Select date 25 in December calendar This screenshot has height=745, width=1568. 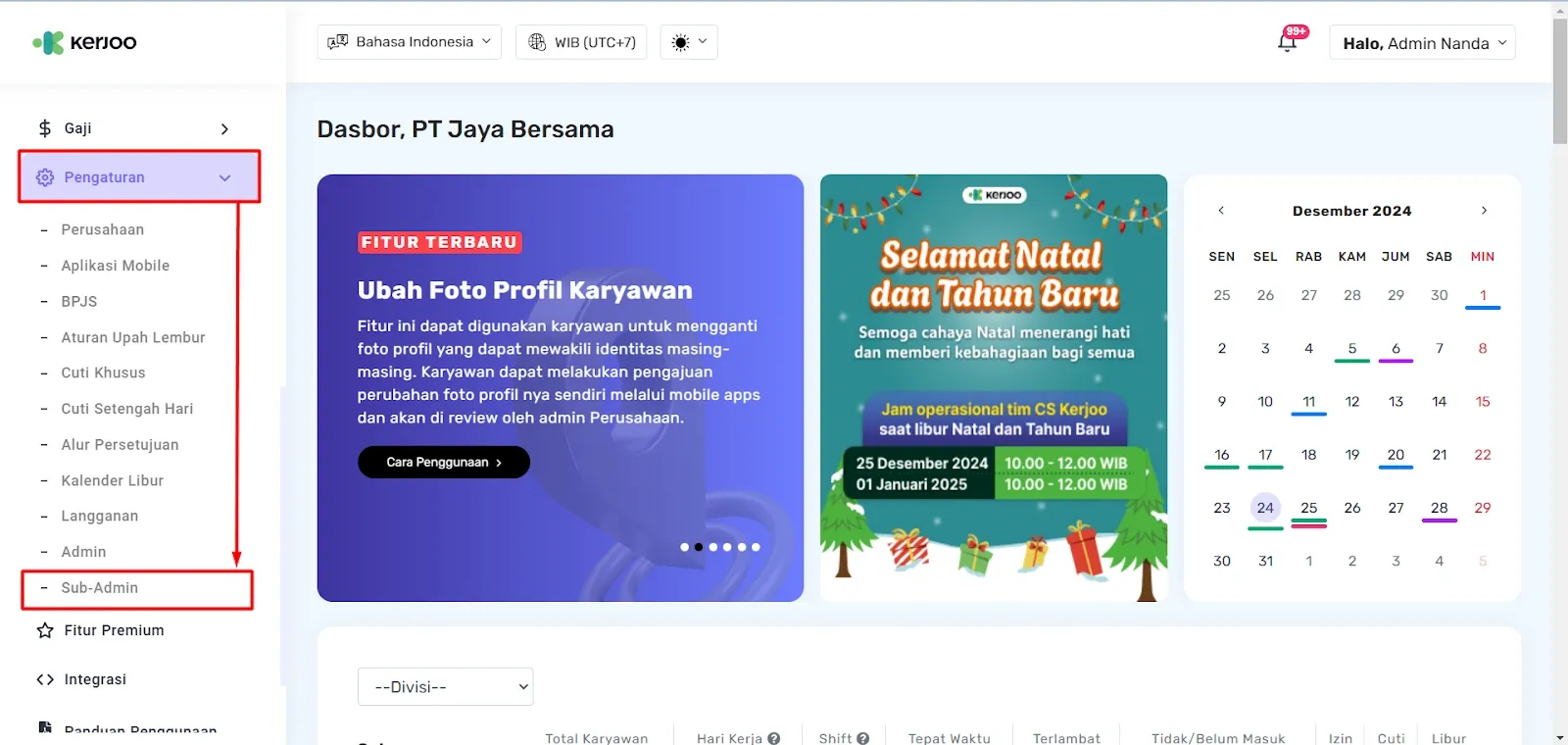(1309, 508)
